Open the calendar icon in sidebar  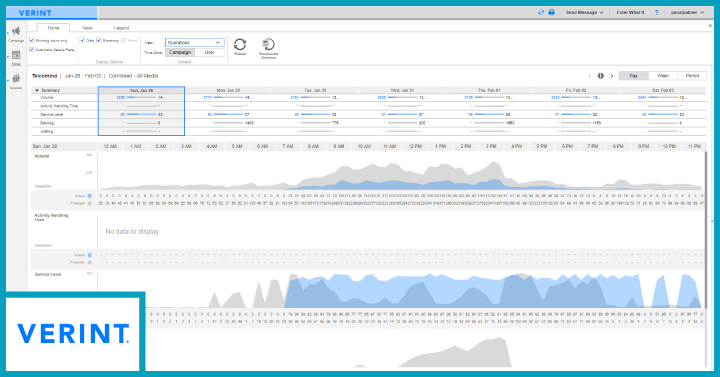[x=16, y=55]
